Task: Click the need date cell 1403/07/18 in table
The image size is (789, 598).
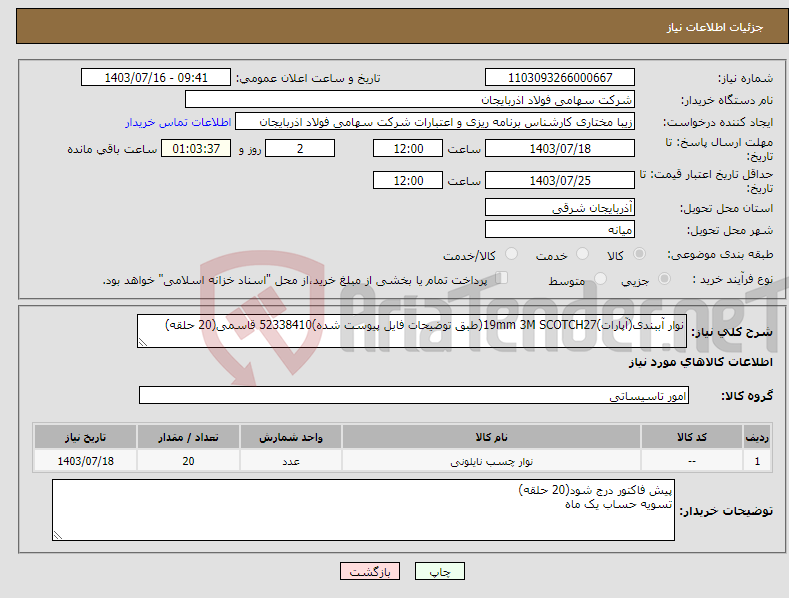Action: (x=85, y=461)
